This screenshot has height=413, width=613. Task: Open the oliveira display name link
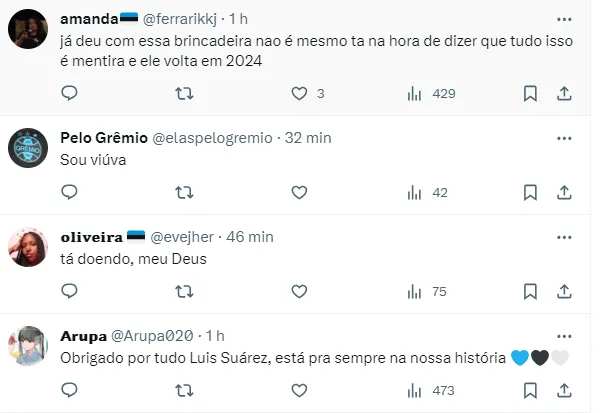tap(92, 236)
